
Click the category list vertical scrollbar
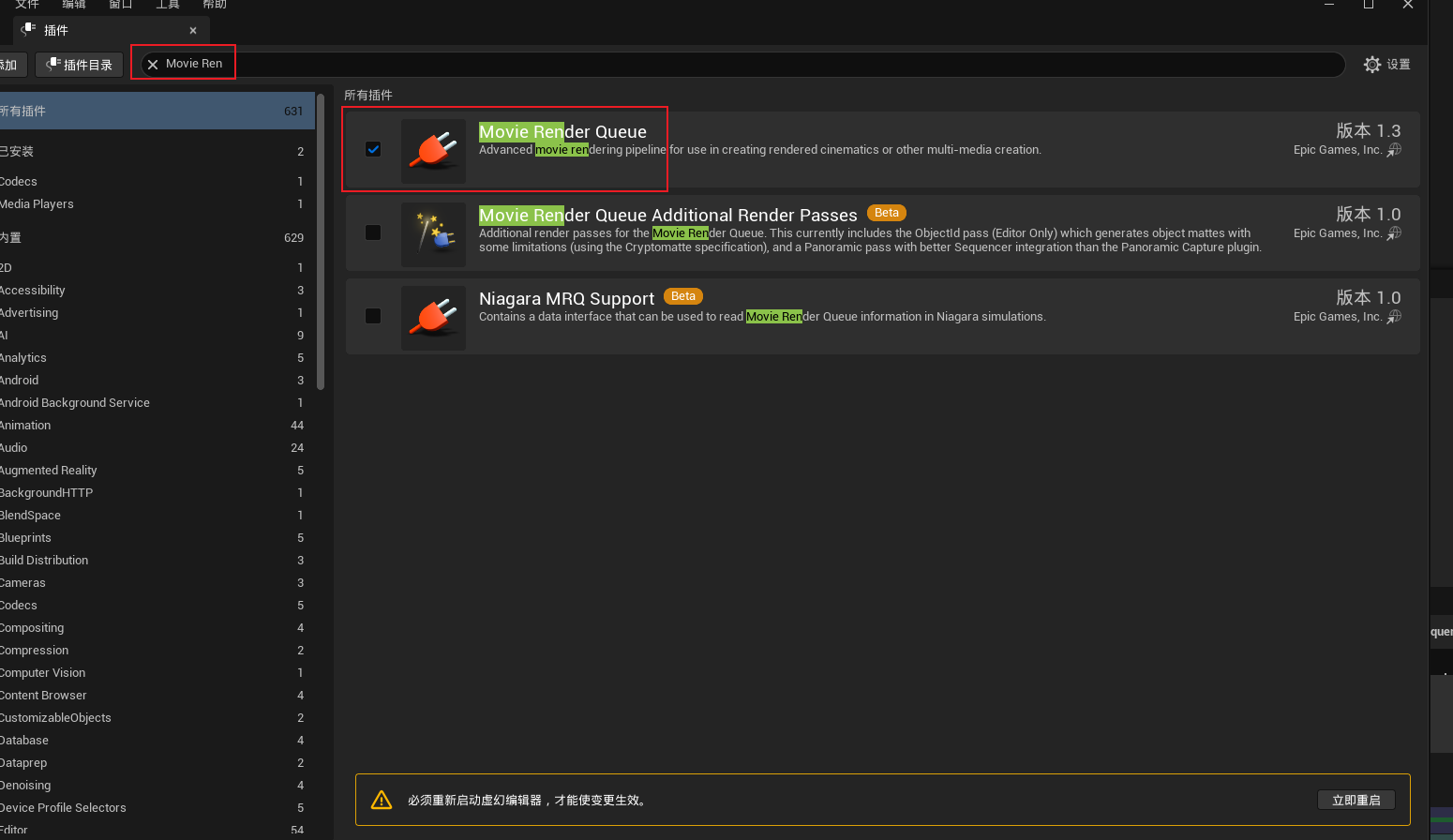pos(321,241)
